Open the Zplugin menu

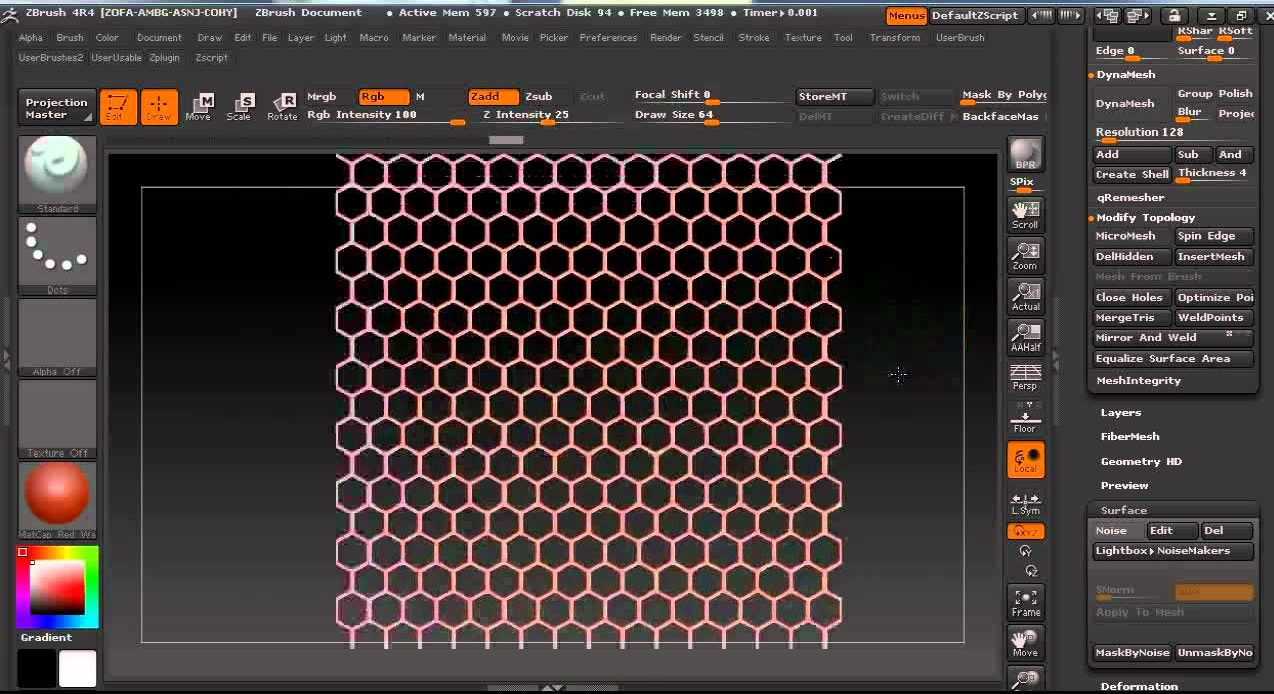click(165, 58)
